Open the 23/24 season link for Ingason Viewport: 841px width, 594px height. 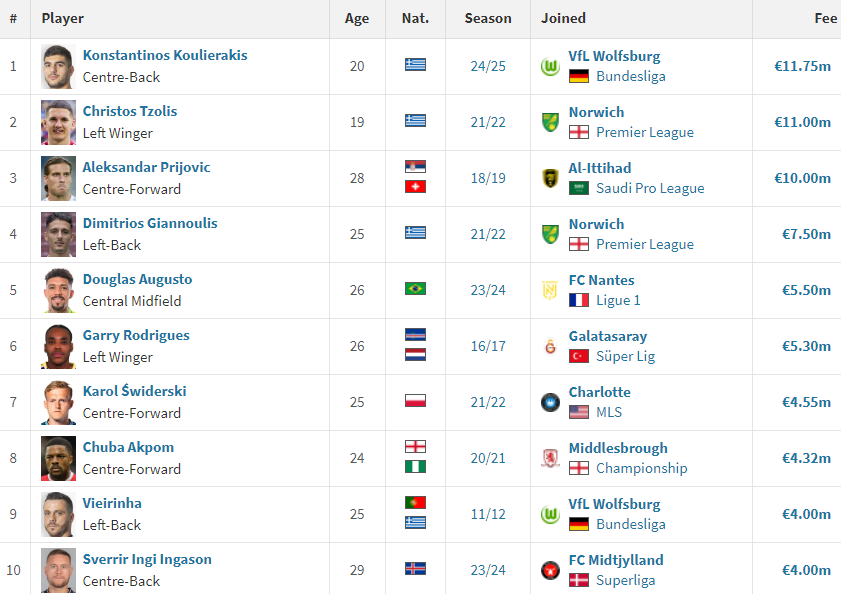488,570
